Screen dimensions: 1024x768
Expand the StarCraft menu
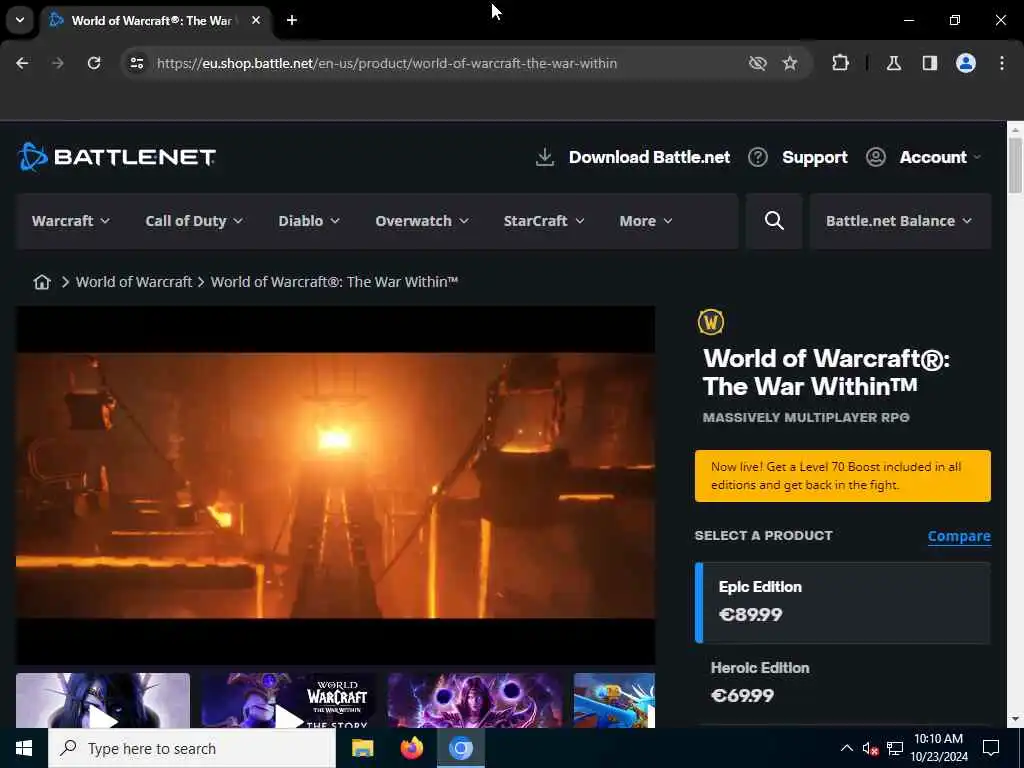(x=543, y=221)
